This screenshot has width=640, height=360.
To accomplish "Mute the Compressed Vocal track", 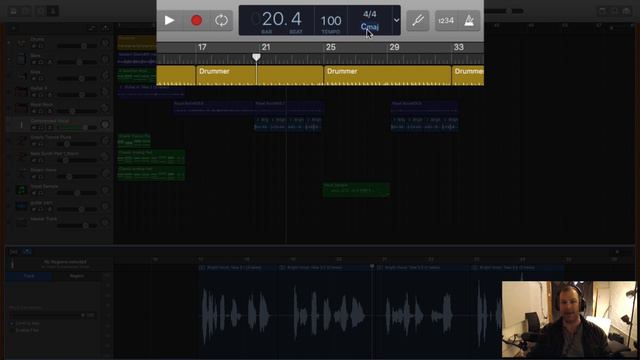I will pyautogui.click(x=34, y=128).
